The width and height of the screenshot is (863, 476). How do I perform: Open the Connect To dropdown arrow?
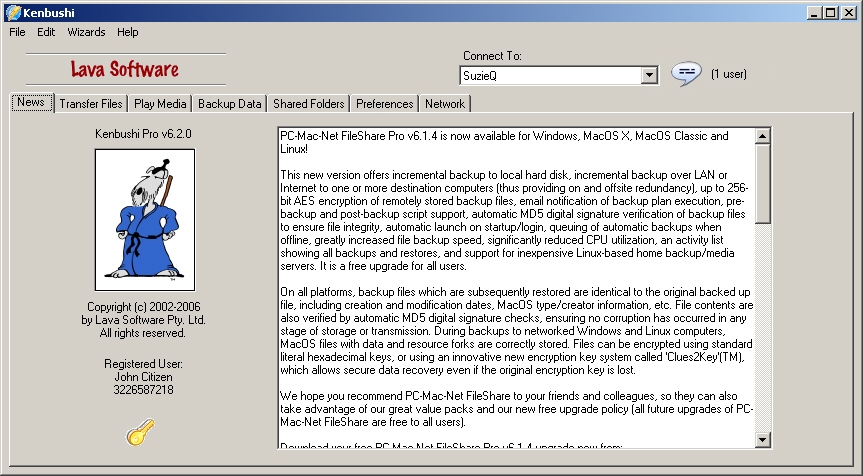tap(649, 75)
